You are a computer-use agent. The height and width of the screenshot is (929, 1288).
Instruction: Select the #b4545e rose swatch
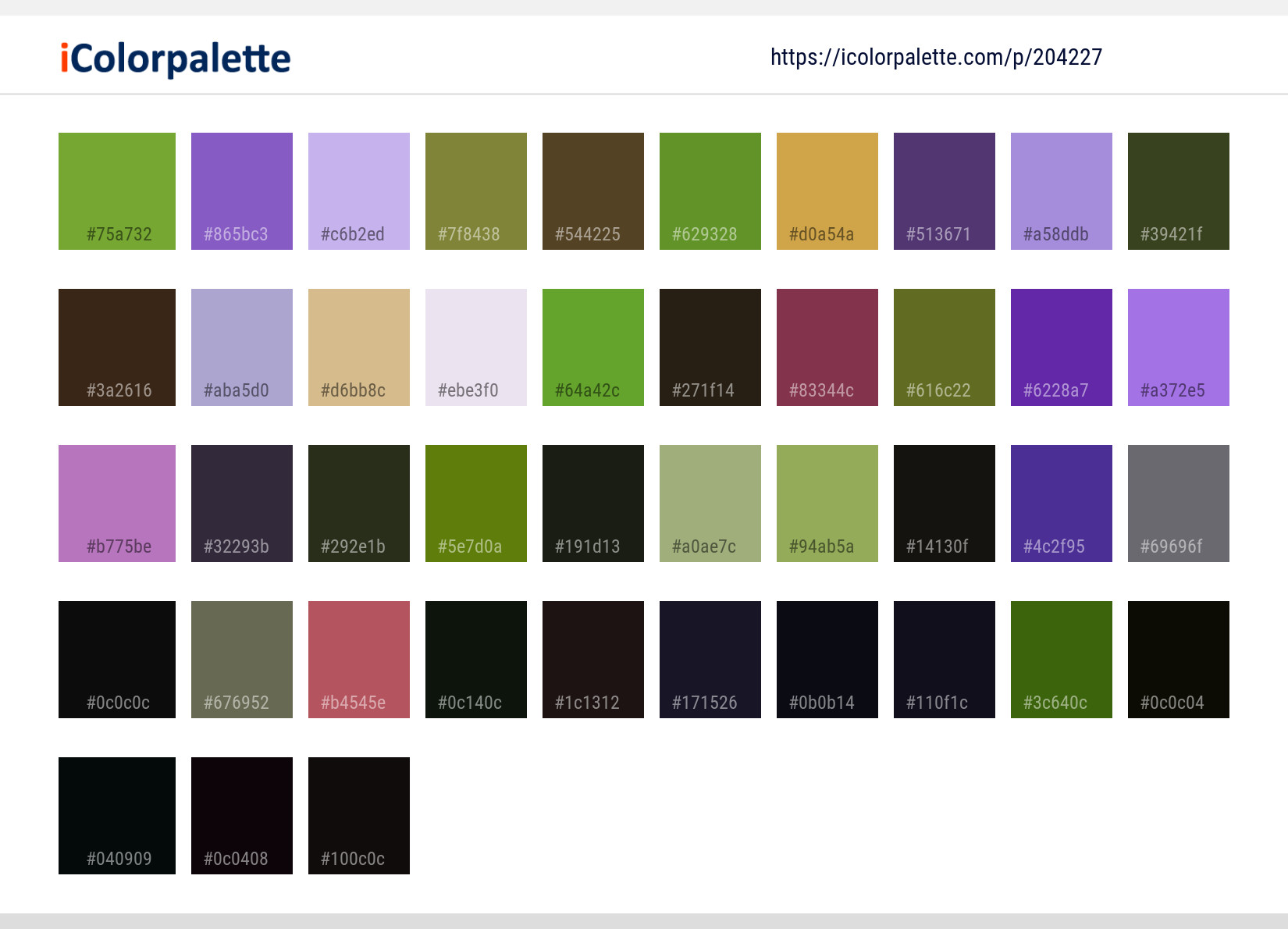(x=358, y=659)
